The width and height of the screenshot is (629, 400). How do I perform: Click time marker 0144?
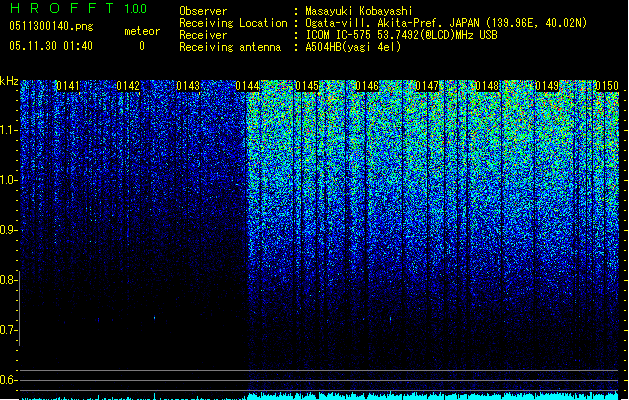[248, 86]
